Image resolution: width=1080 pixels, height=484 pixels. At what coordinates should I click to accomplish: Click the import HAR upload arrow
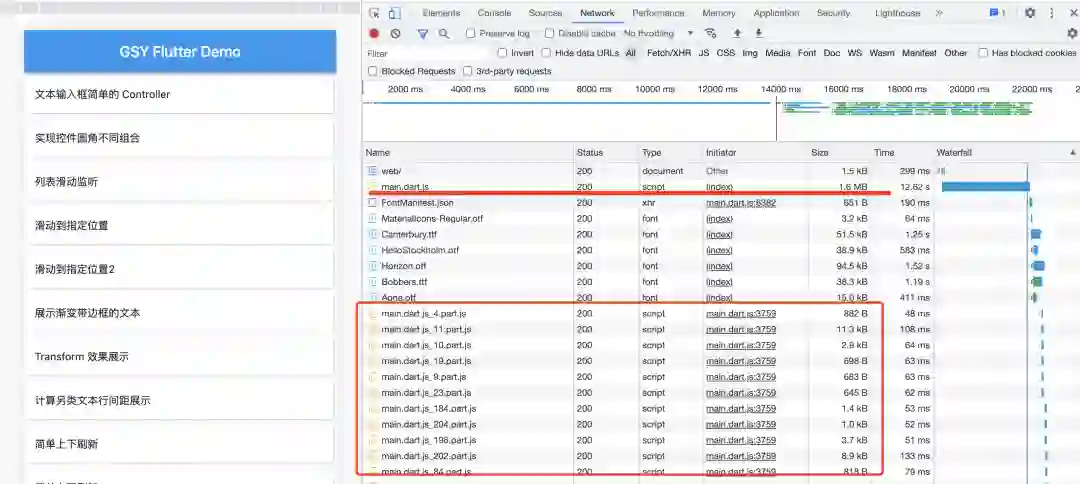click(737, 33)
